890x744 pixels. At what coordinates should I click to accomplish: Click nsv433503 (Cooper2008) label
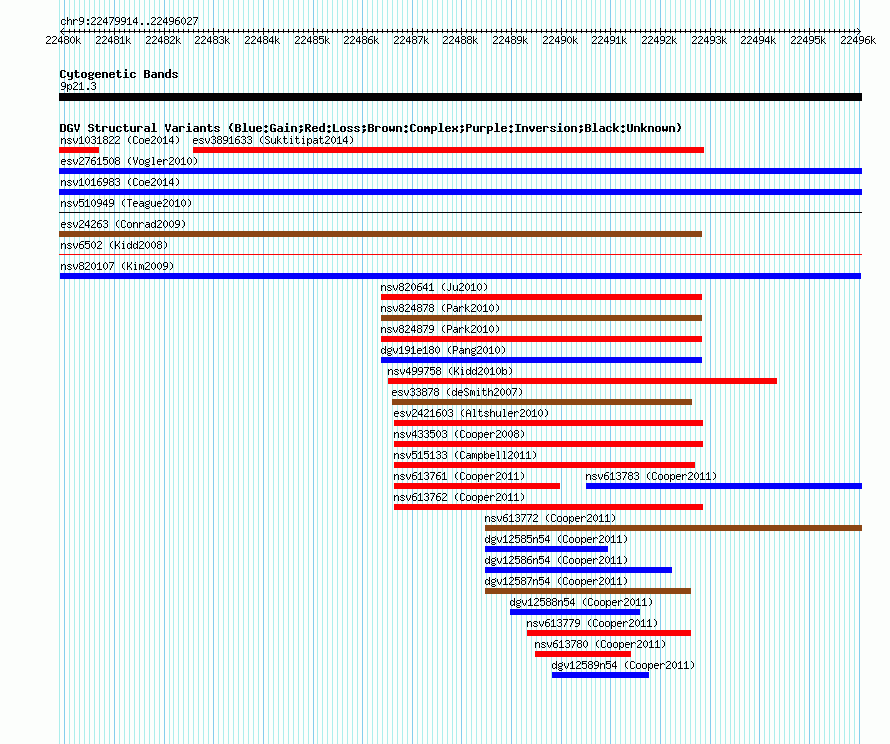point(459,434)
